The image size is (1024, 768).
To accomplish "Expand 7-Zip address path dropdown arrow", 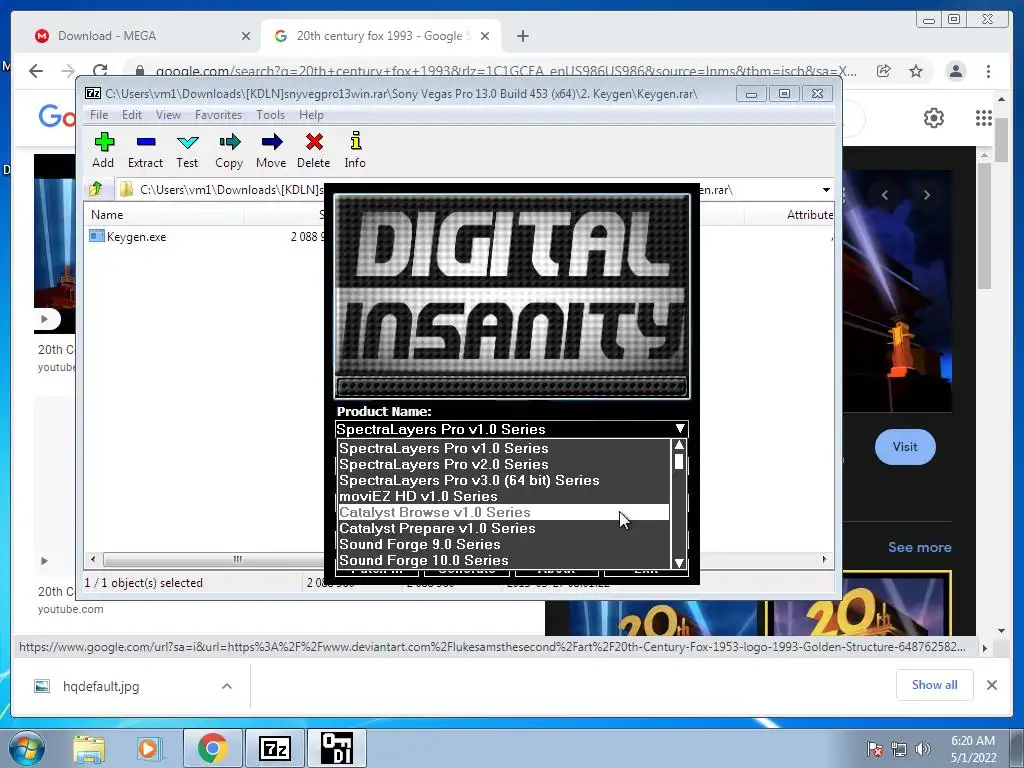I will (826, 189).
